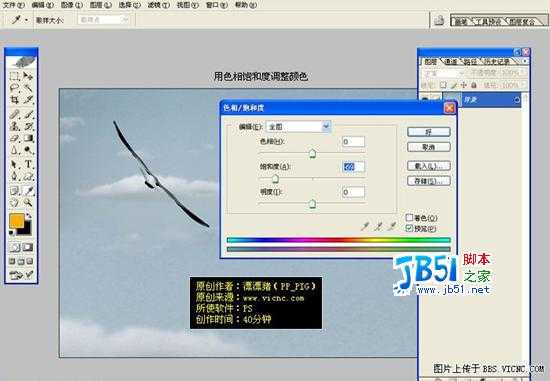This screenshot has width=550, height=381.
Task: Select the Crop tool in the toolbox
Action: (15, 100)
